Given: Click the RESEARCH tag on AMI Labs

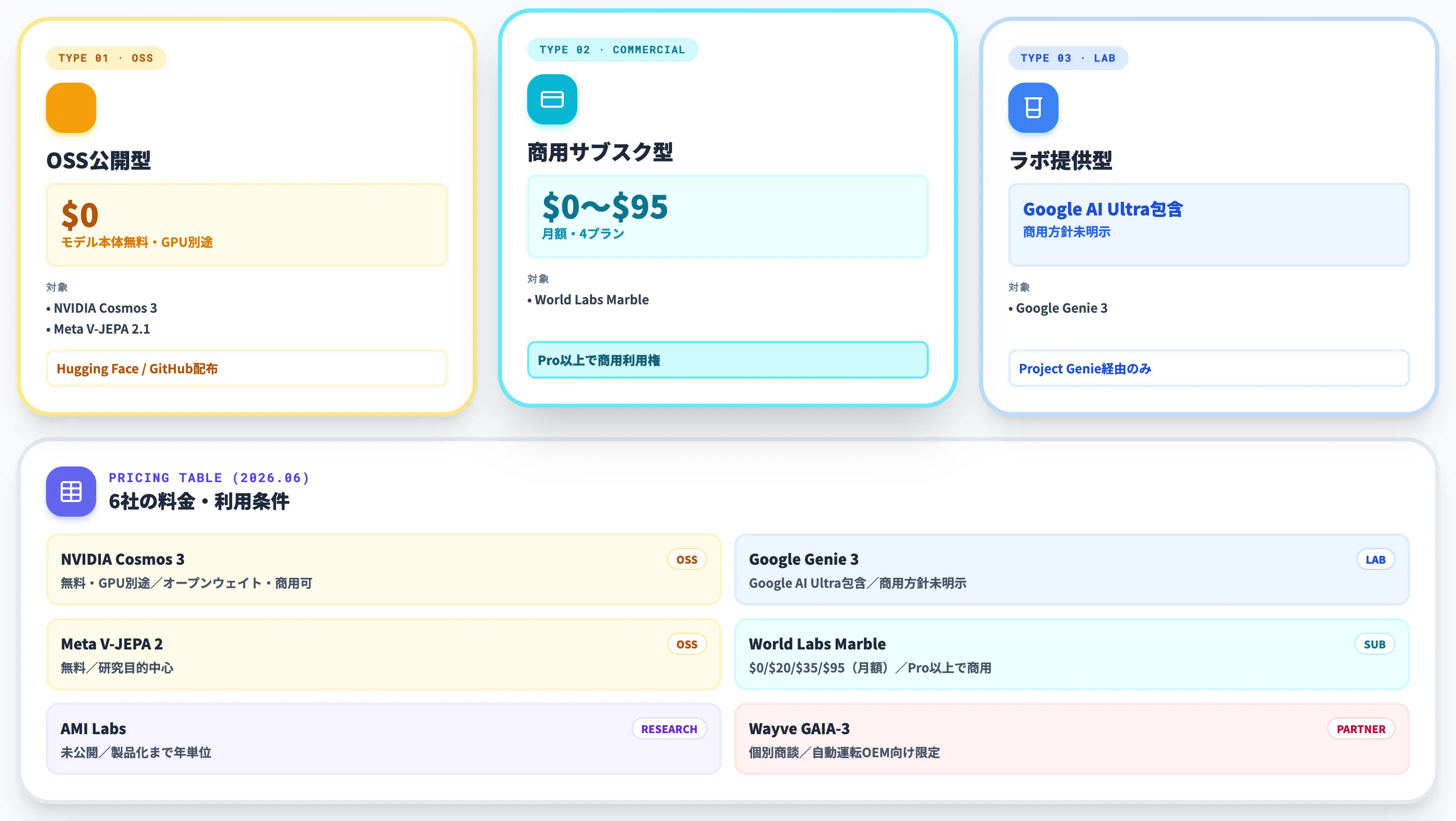Looking at the screenshot, I should [669, 729].
